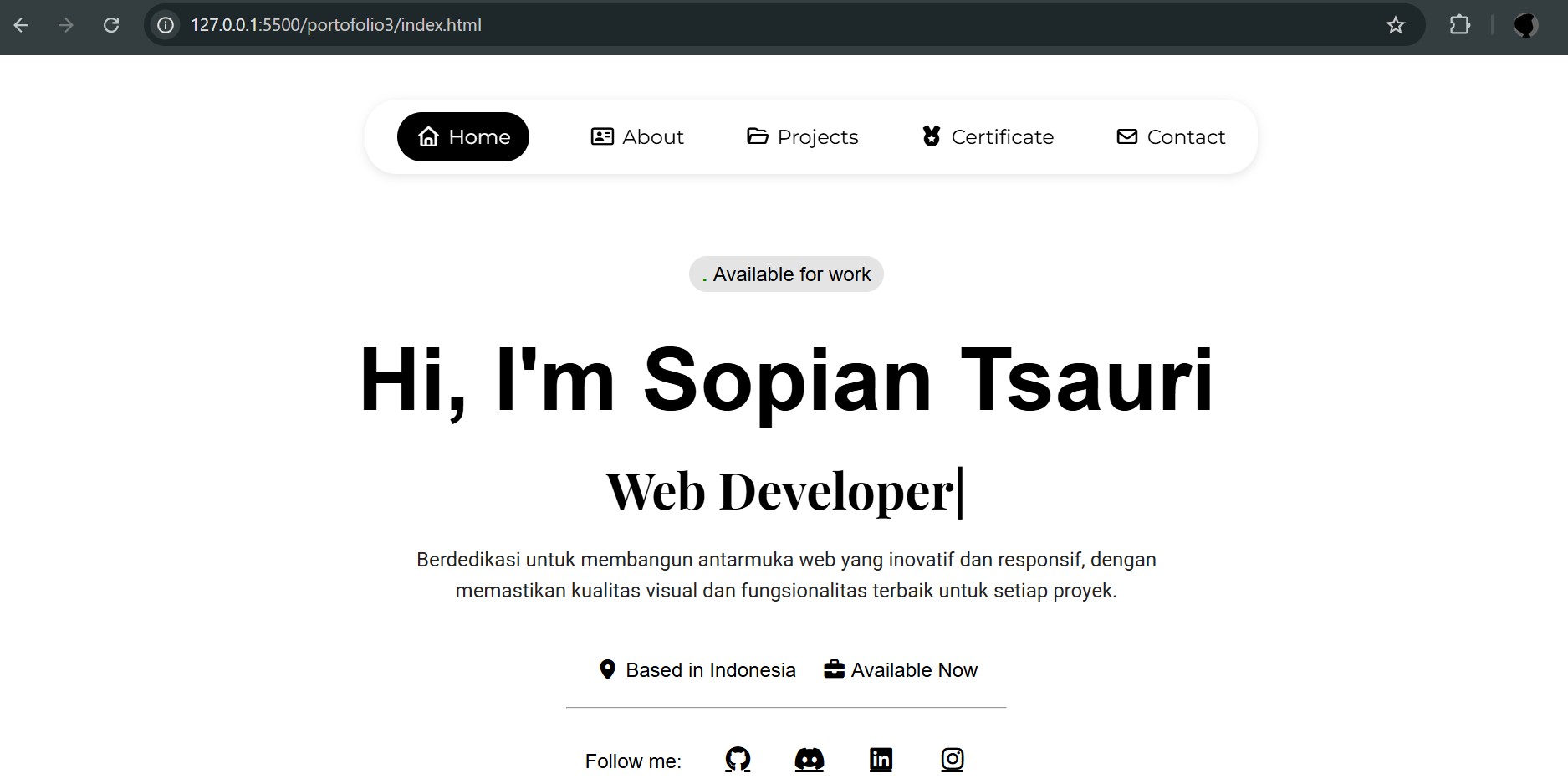
Task: Open the About nav tab
Action: point(637,136)
